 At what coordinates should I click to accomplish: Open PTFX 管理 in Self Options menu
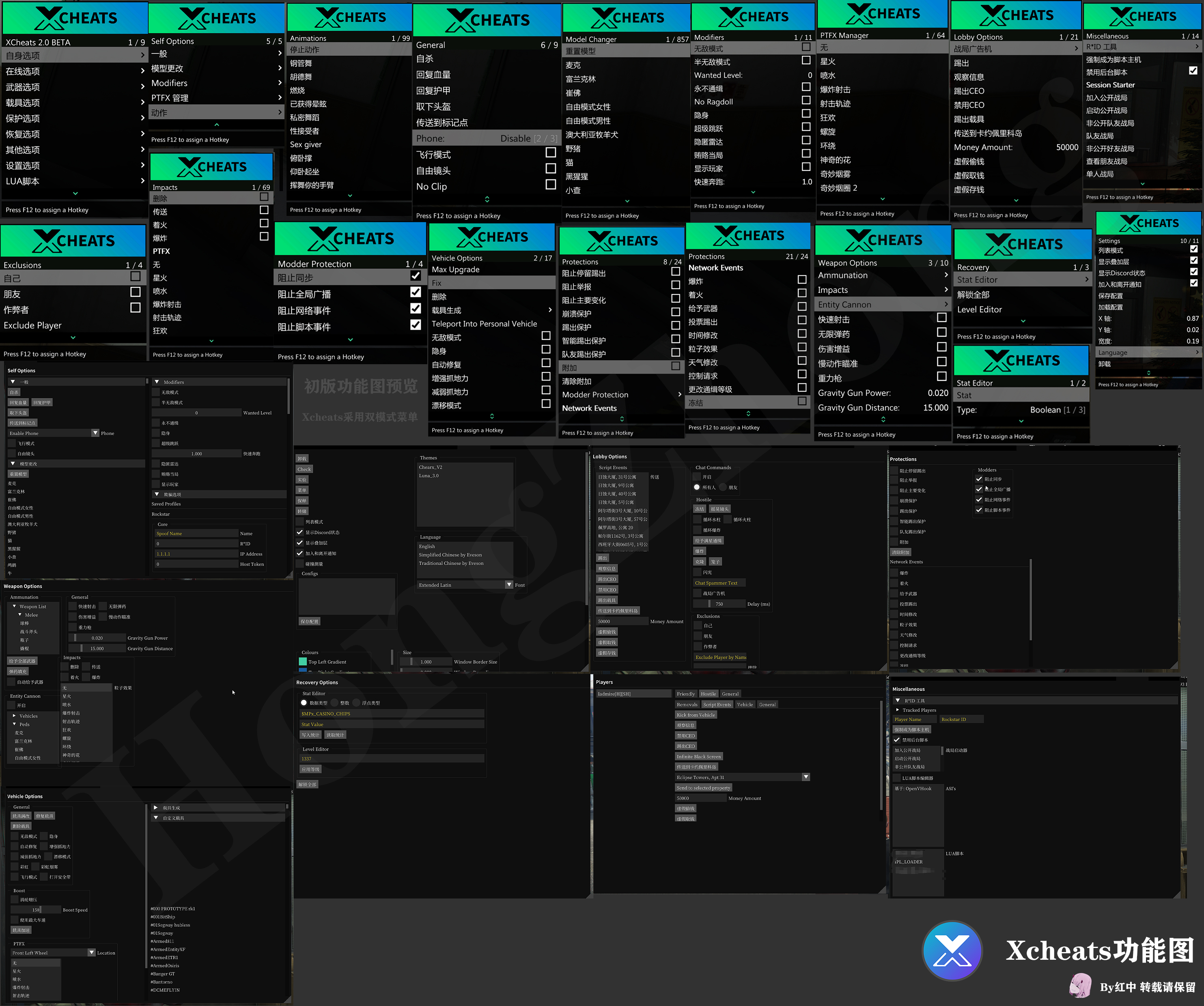216,97
